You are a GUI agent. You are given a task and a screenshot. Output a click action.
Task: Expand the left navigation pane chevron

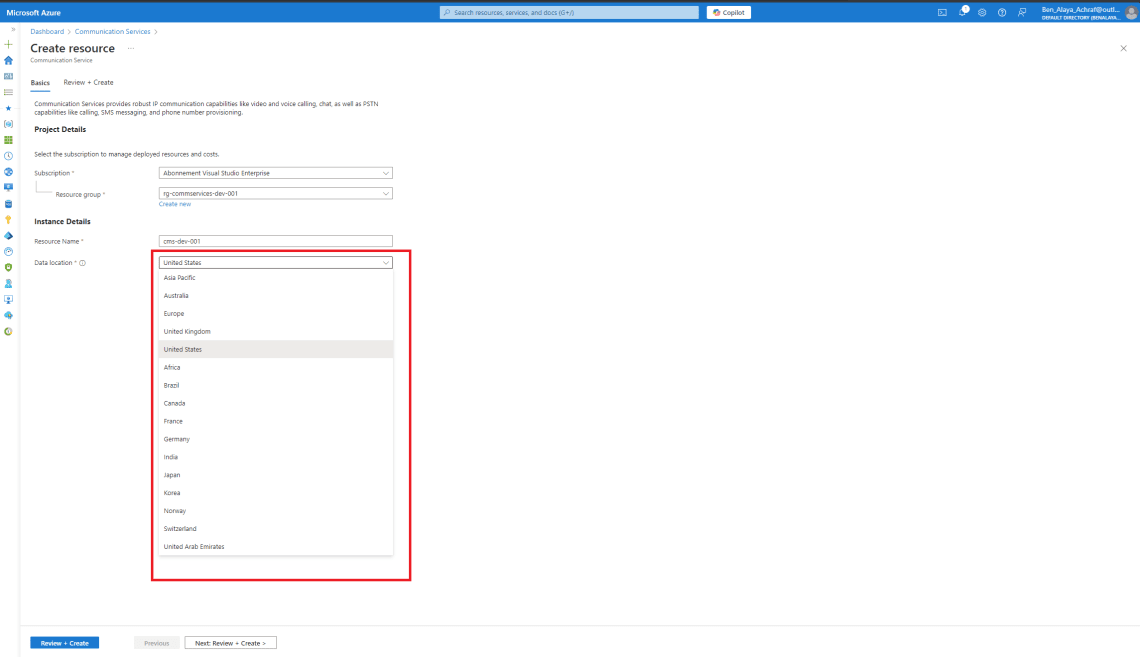(x=11, y=29)
